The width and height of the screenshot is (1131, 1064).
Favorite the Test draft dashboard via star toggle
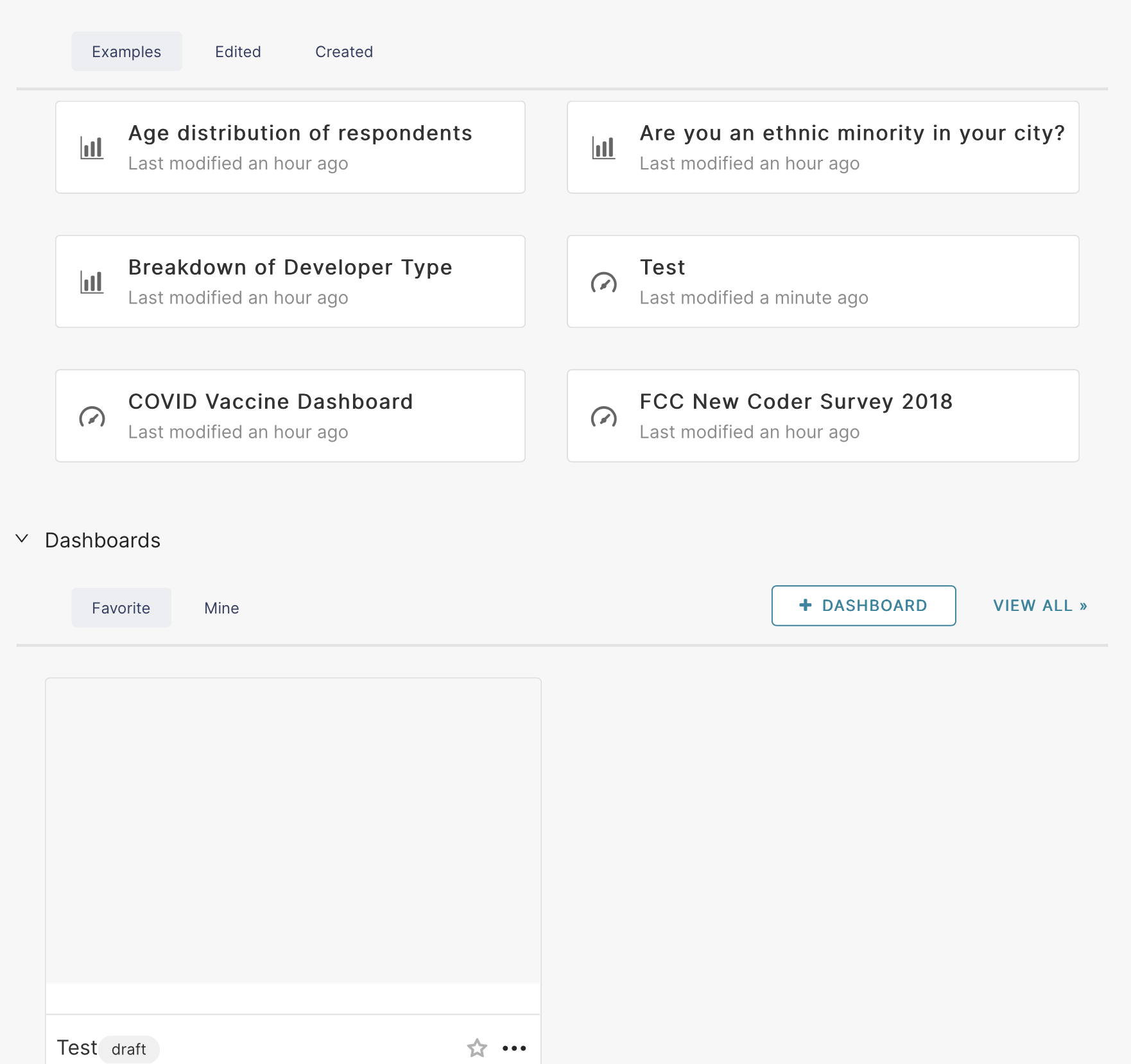[x=477, y=1048]
